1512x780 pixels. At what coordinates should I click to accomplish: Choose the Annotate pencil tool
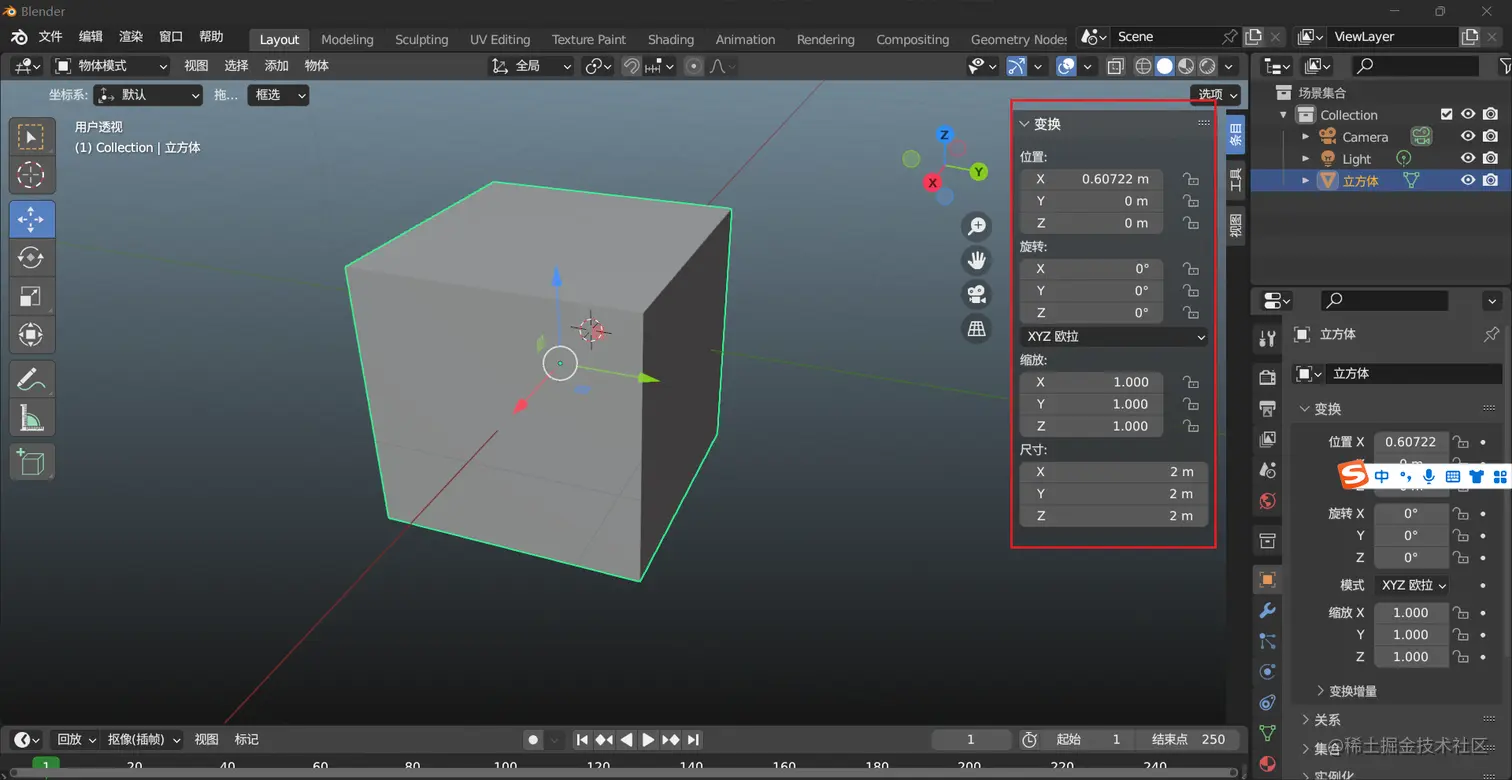[x=31, y=380]
